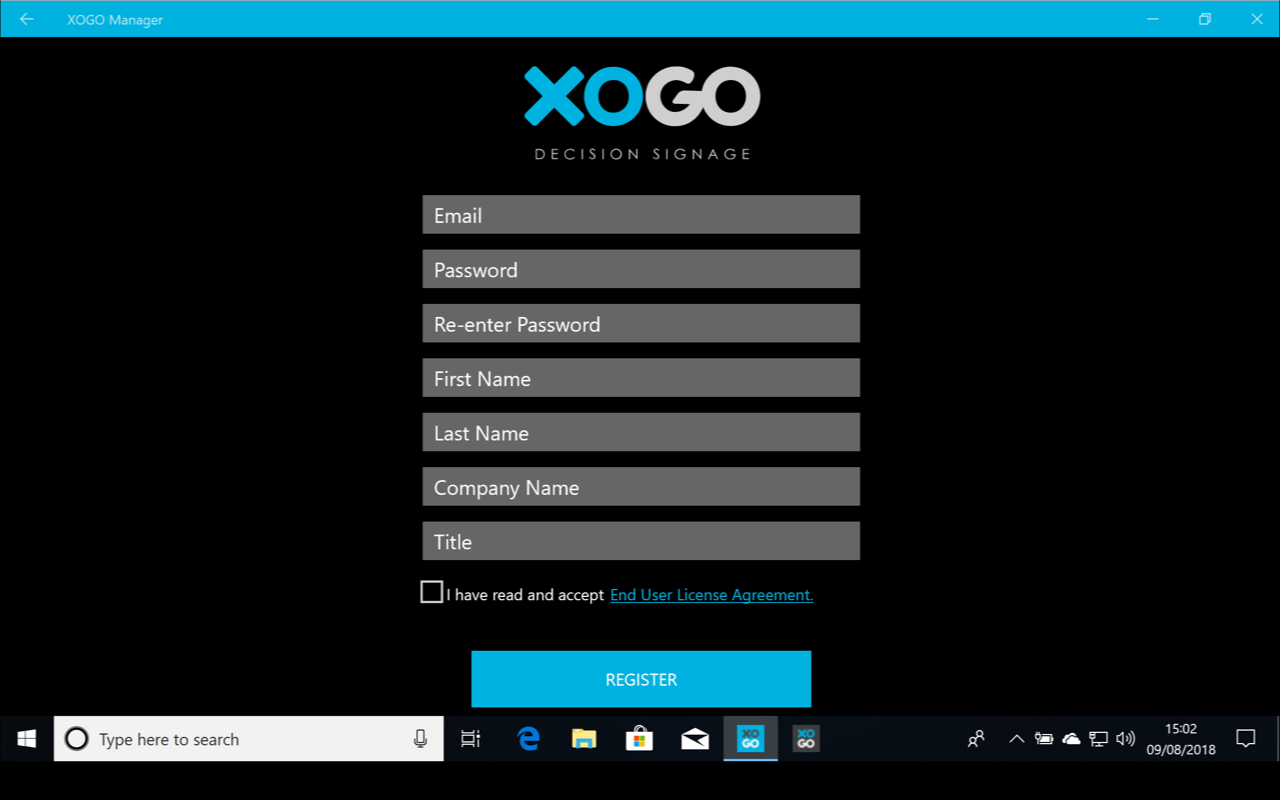
Task: Open the Windows Start menu
Action: (27, 739)
